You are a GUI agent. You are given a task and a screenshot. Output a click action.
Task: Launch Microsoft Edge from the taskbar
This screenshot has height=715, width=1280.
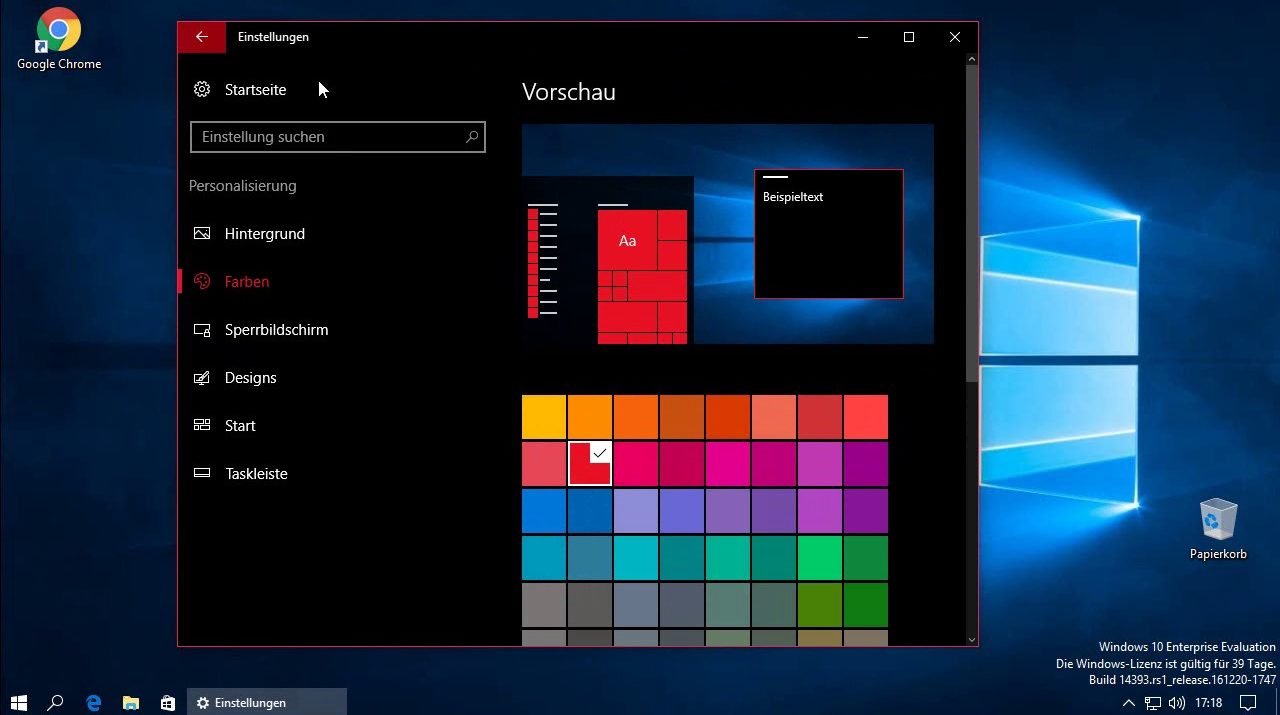click(x=94, y=703)
